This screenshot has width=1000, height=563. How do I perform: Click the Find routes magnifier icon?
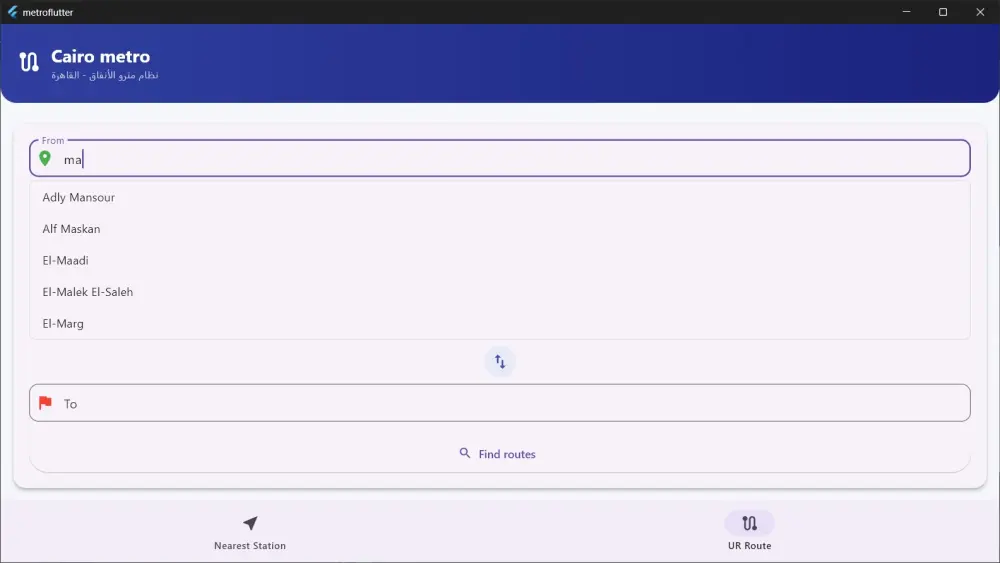(x=465, y=453)
